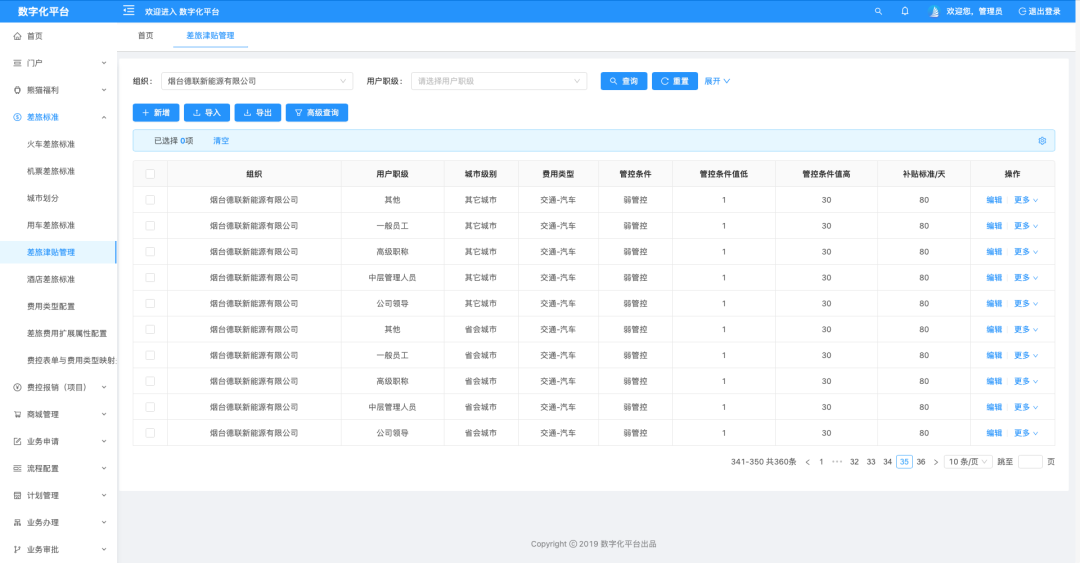The height and width of the screenshot is (563, 1080).
Task: Click the 门户 sidebar icon
Action: point(17,63)
